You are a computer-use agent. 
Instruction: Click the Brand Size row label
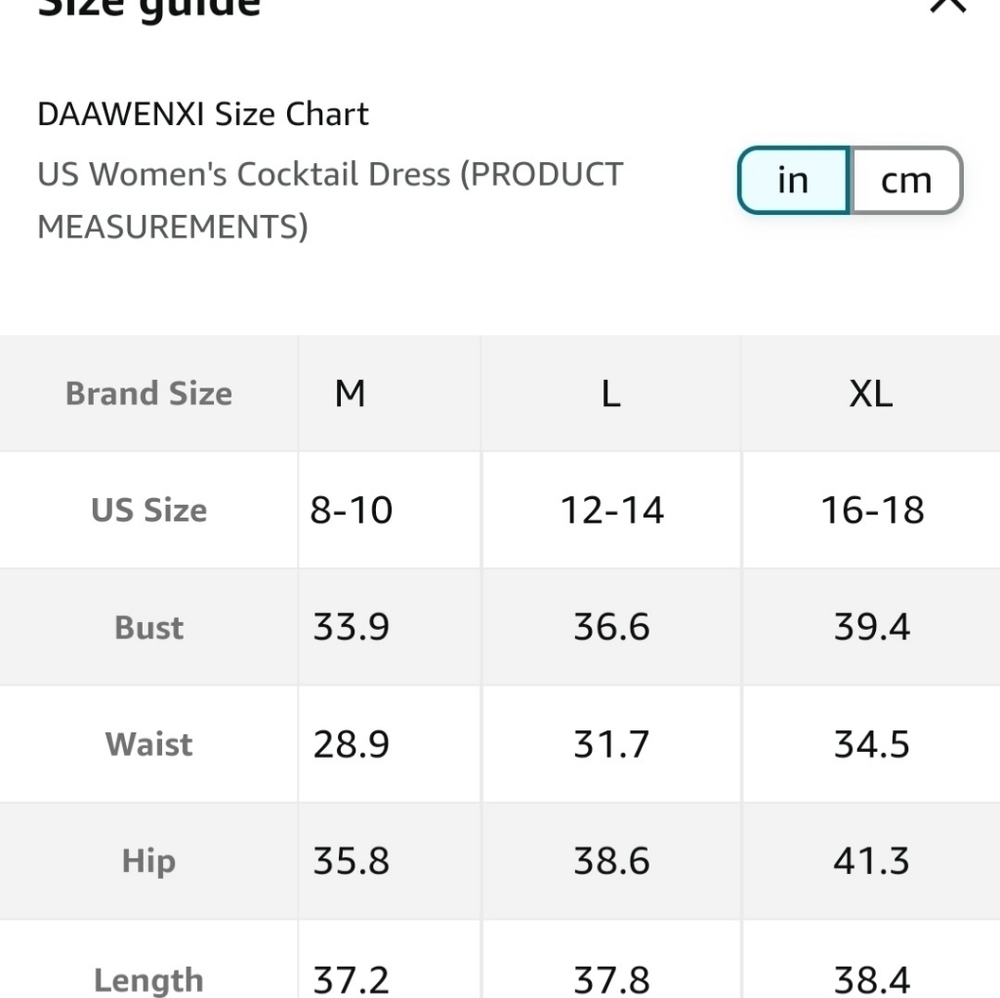[149, 393]
